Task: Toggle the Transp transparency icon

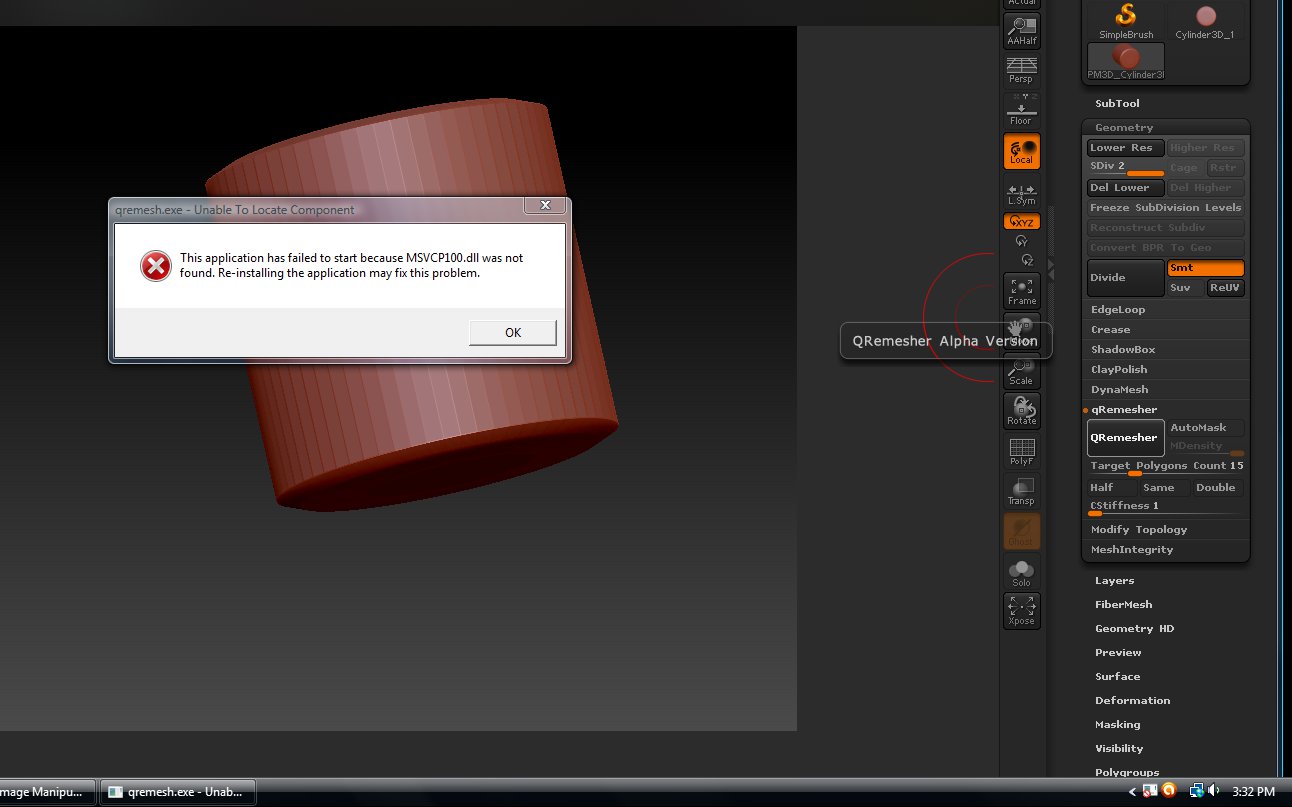Action: 1021,491
